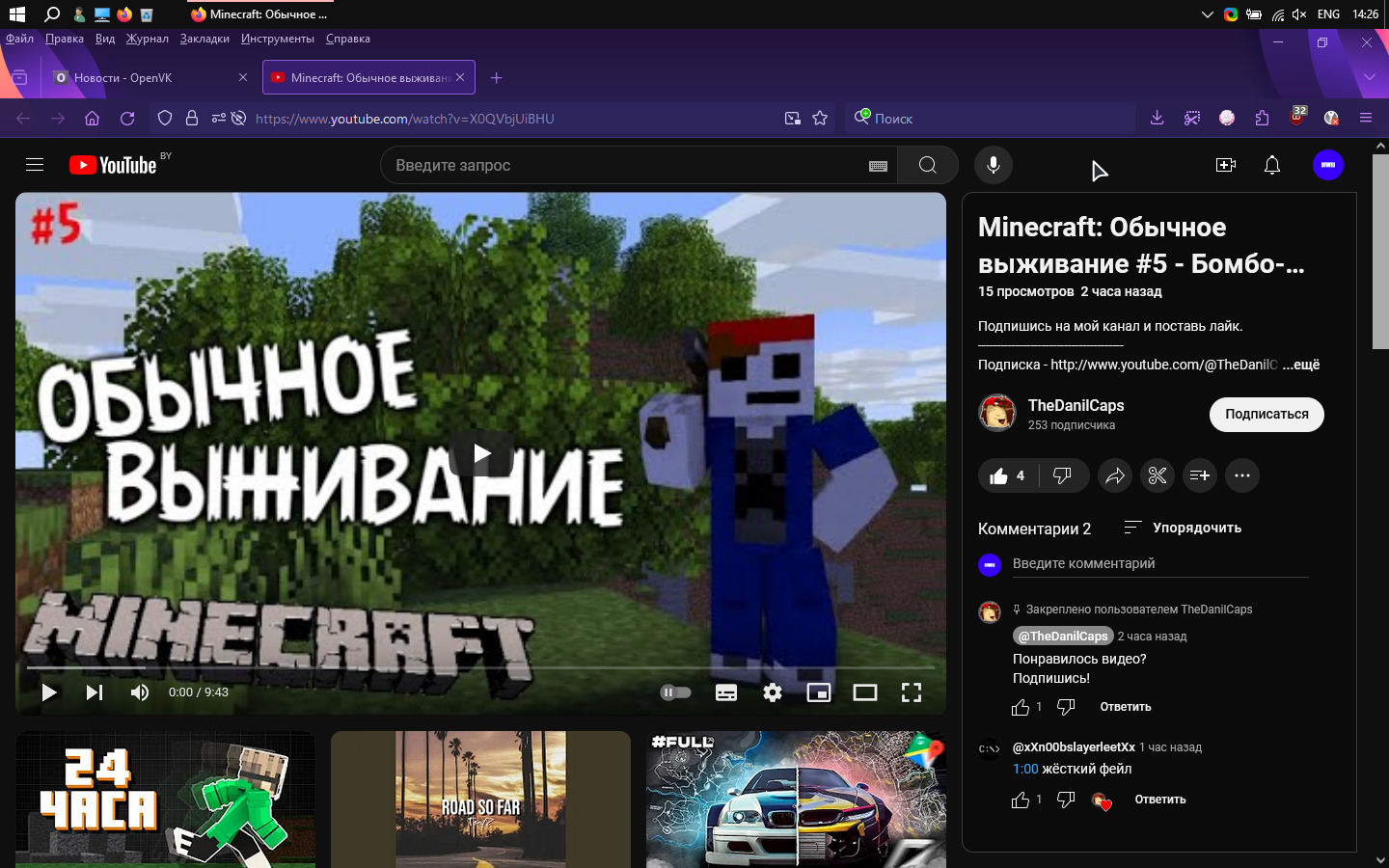This screenshot has width=1389, height=868.
Task: Start voice search with the microphone
Action: point(994,165)
